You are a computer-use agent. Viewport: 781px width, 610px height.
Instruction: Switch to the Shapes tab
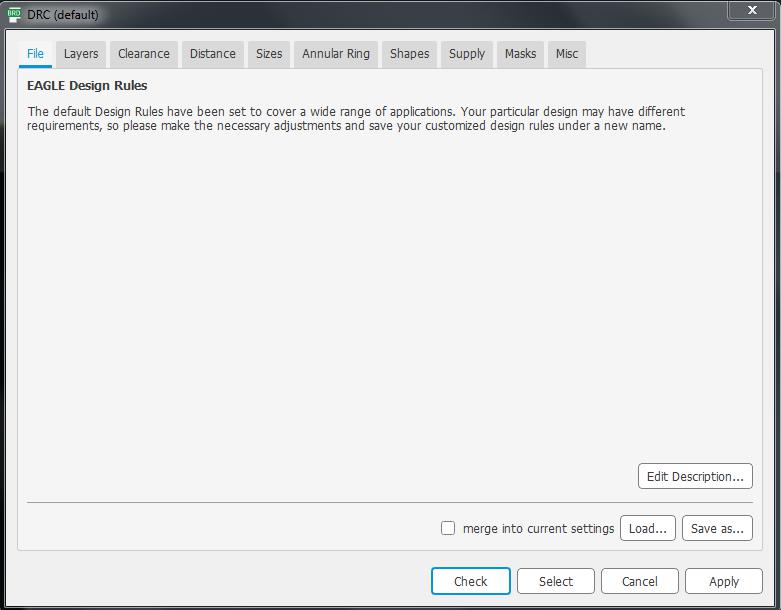pyautogui.click(x=409, y=54)
